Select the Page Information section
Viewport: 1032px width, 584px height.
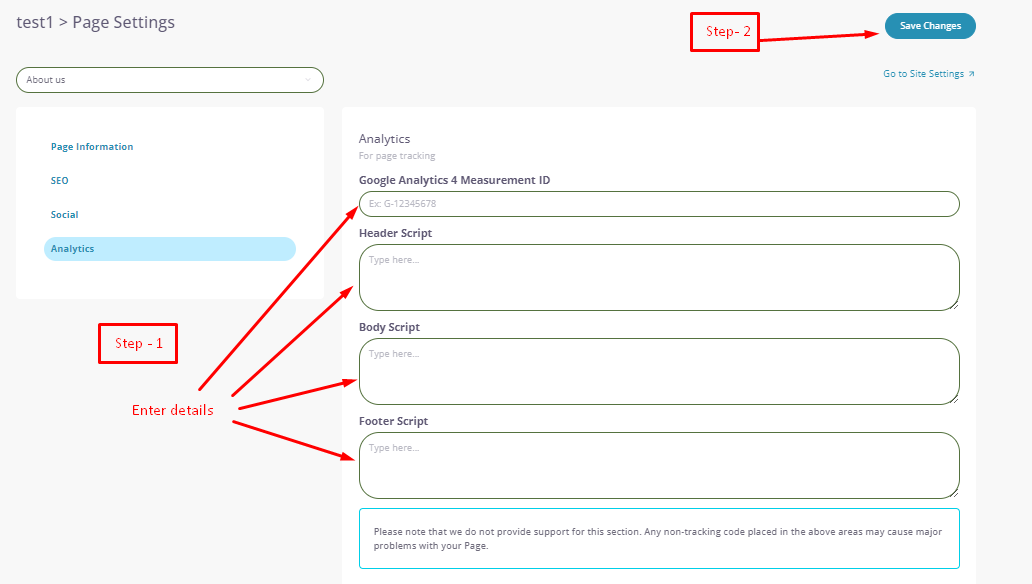click(92, 146)
